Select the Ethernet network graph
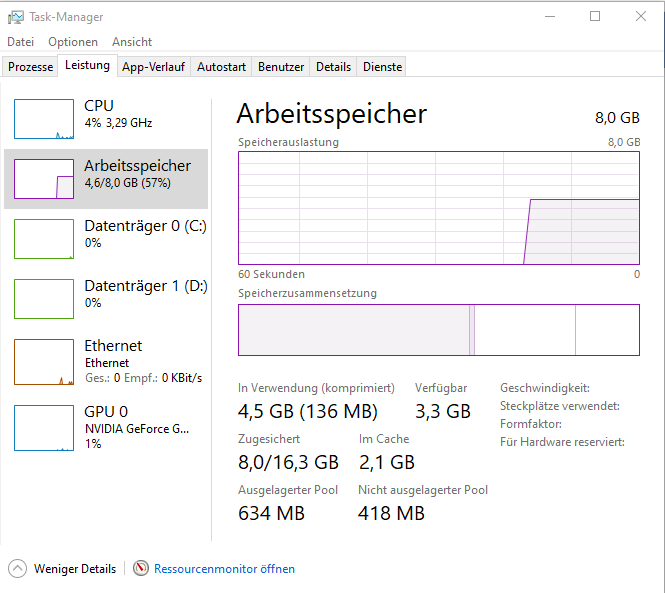Screen dimensions: 665x593 pos(44,362)
